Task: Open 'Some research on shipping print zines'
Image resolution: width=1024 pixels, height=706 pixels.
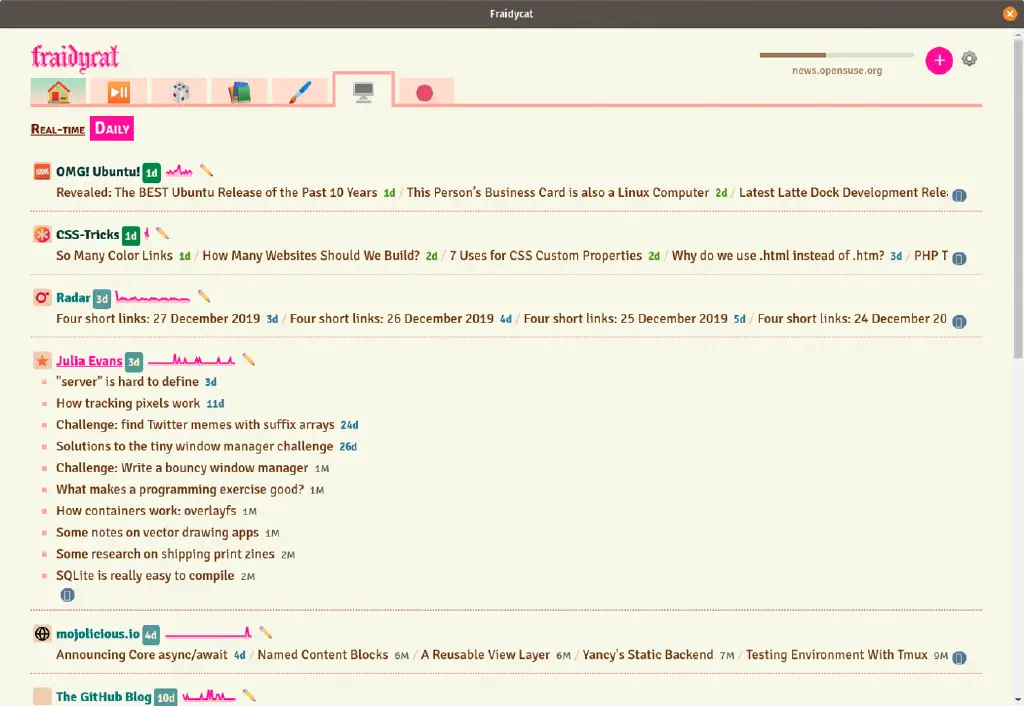Action: coord(165,554)
